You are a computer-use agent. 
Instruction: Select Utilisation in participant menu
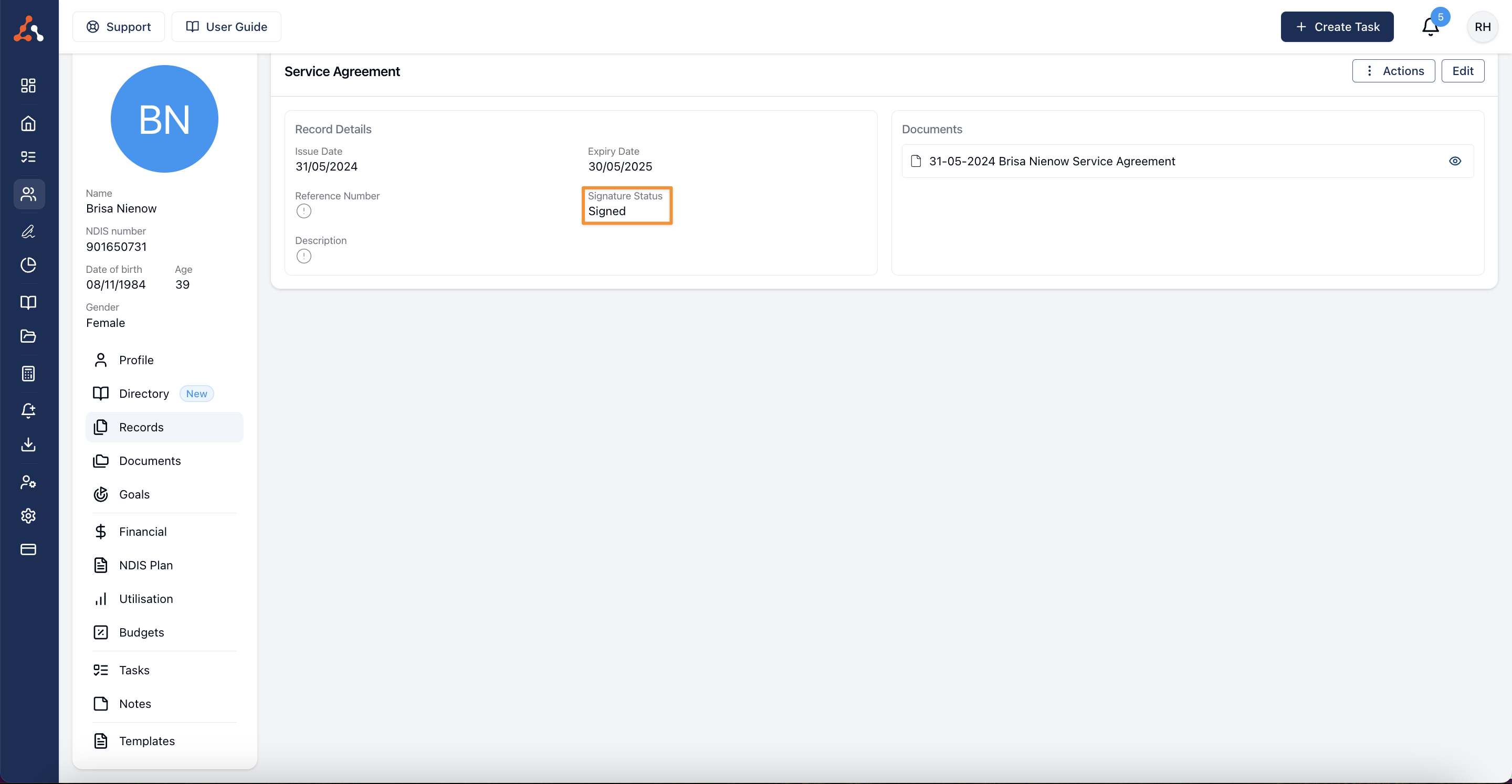coord(164,599)
